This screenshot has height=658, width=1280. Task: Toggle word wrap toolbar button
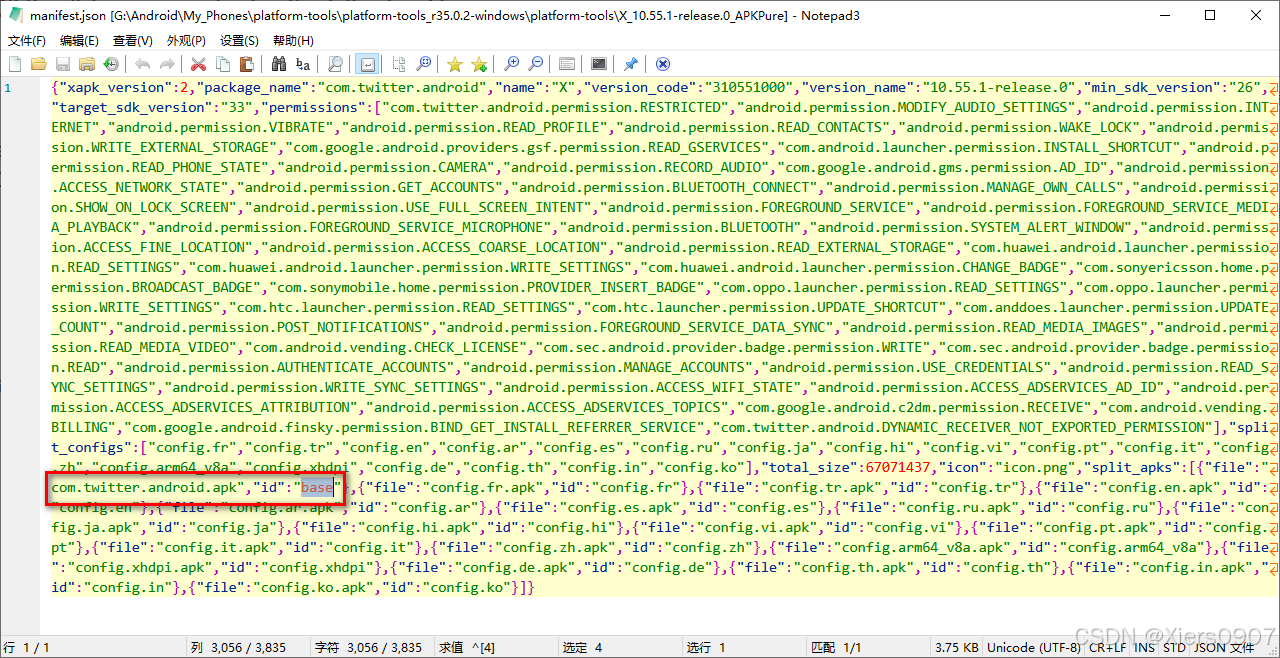point(367,64)
